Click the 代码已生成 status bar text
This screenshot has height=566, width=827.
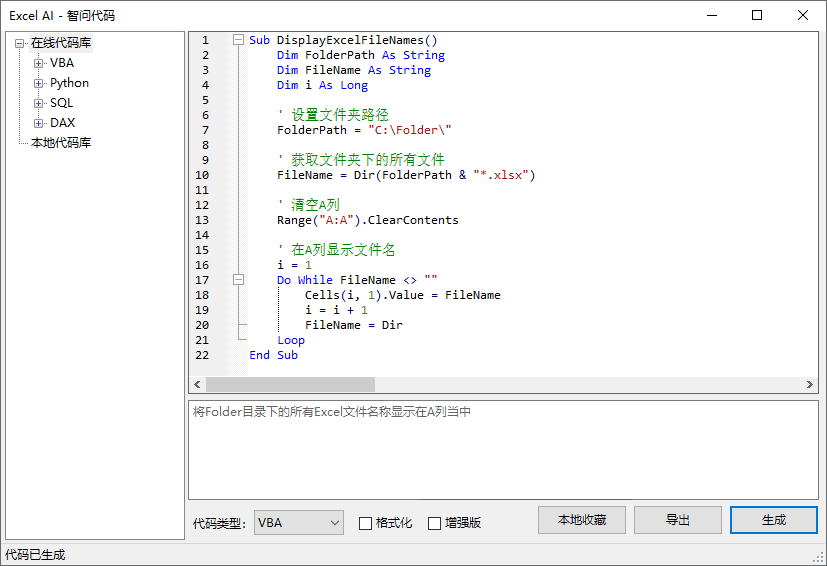(35, 555)
